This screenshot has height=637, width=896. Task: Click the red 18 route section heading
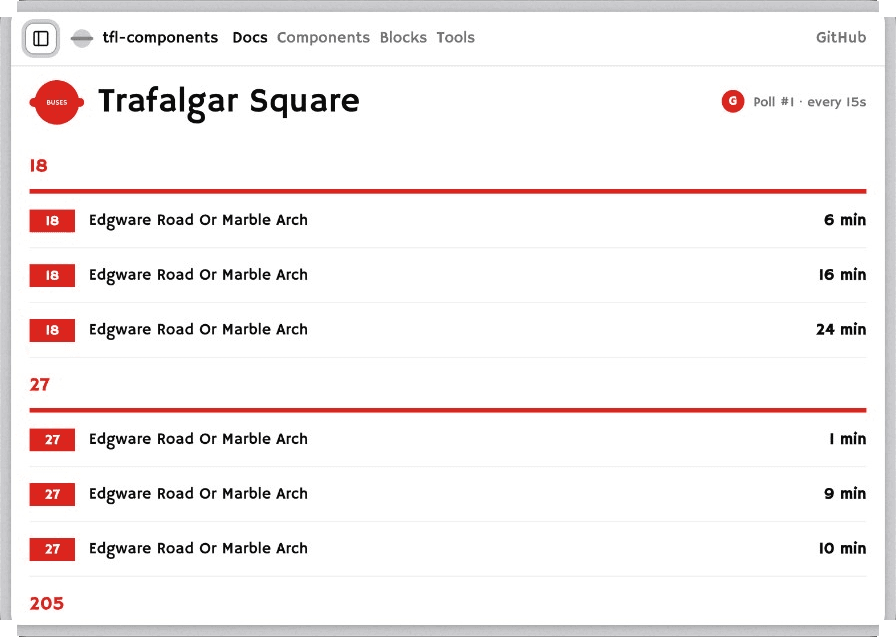pyautogui.click(x=38, y=166)
